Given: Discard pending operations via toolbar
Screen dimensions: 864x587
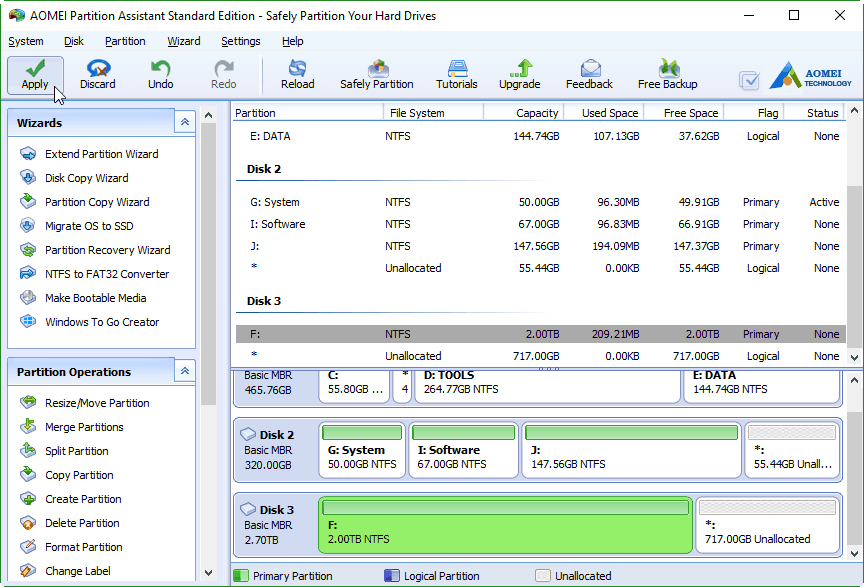Looking at the screenshot, I should pos(98,74).
